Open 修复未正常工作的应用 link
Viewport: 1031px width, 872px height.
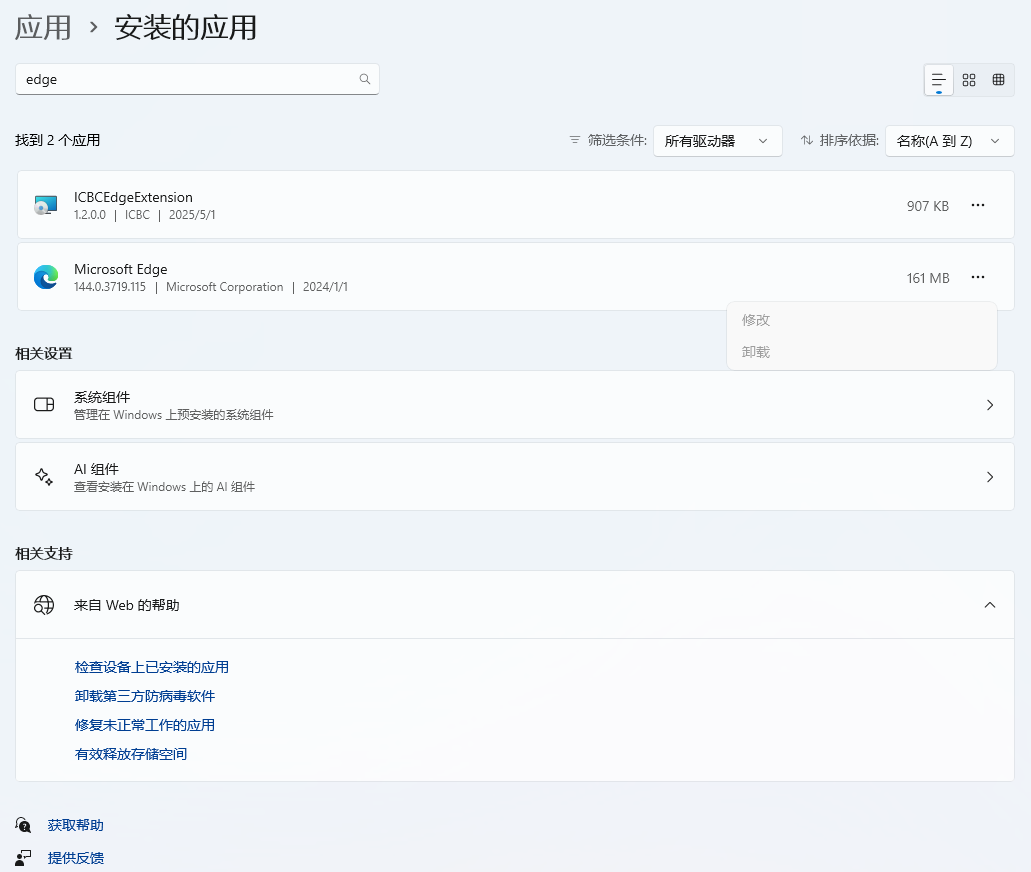click(x=145, y=725)
